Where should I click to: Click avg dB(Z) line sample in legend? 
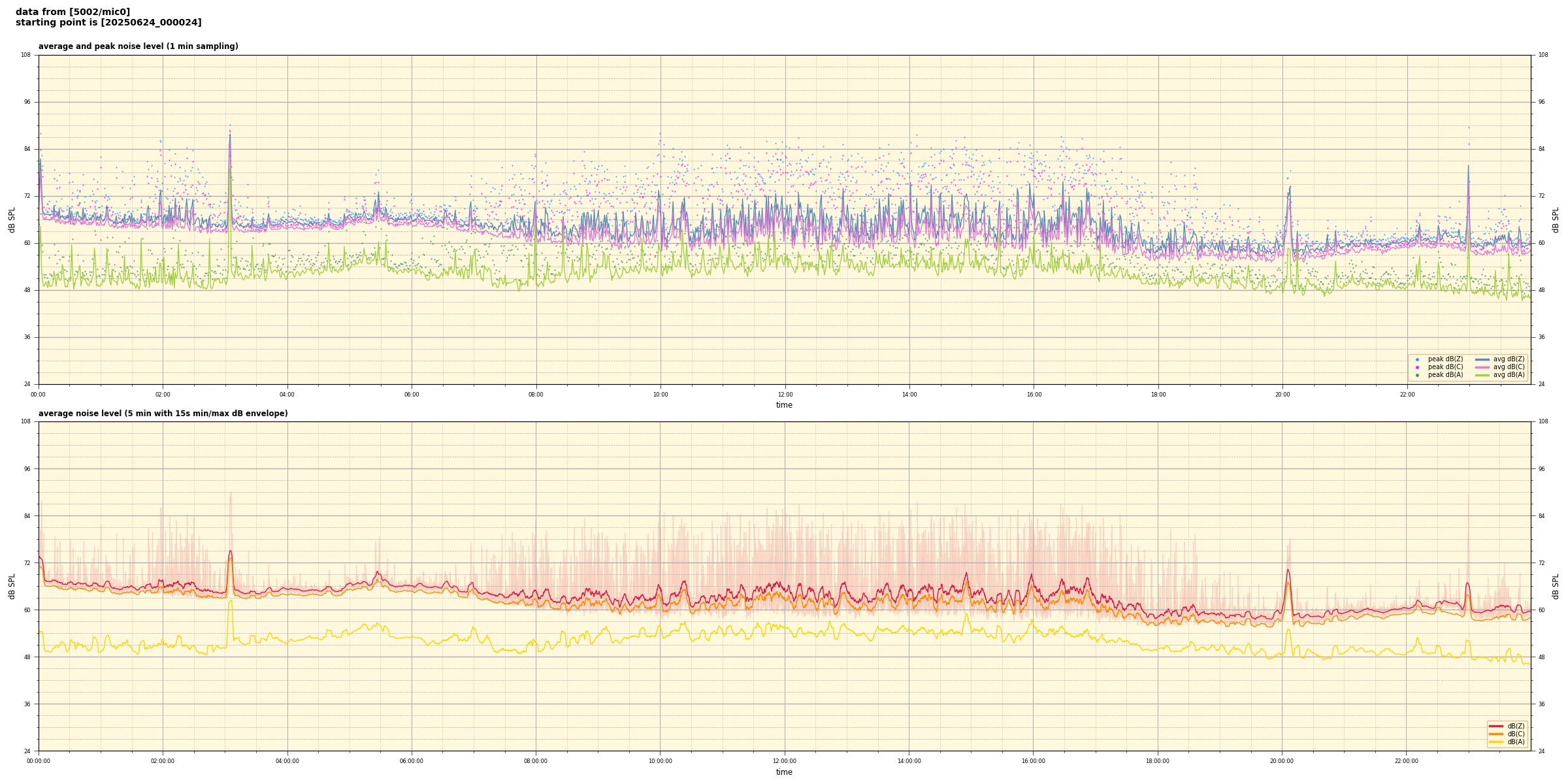click(1482, 359)
